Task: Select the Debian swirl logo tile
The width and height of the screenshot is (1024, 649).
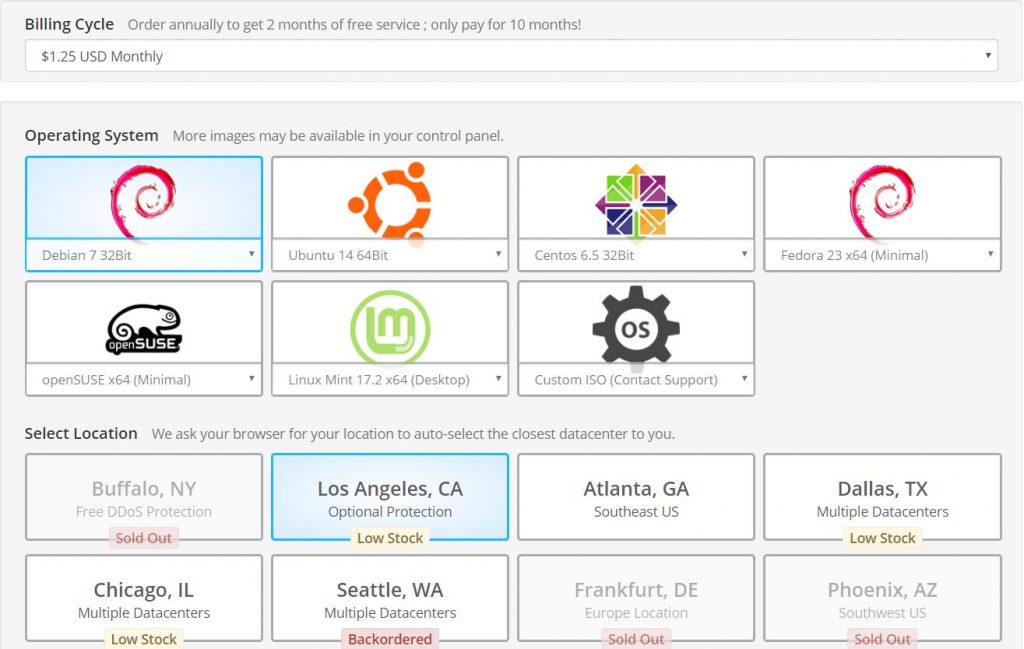Action: click(144, 200)
